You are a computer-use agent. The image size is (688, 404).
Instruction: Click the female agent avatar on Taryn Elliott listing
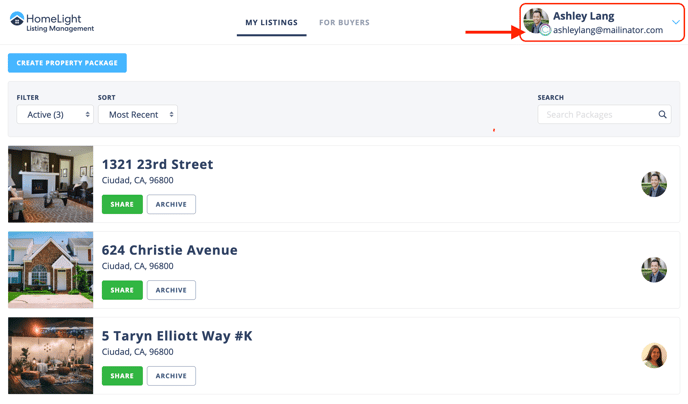[654, 355]
